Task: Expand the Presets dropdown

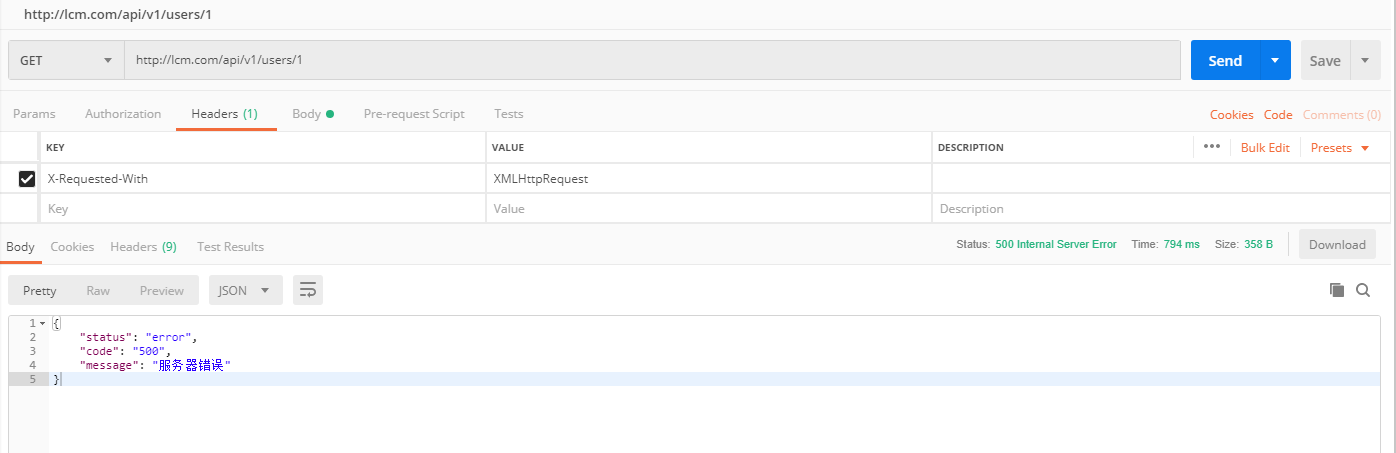Action: (x=1340, y=148)
